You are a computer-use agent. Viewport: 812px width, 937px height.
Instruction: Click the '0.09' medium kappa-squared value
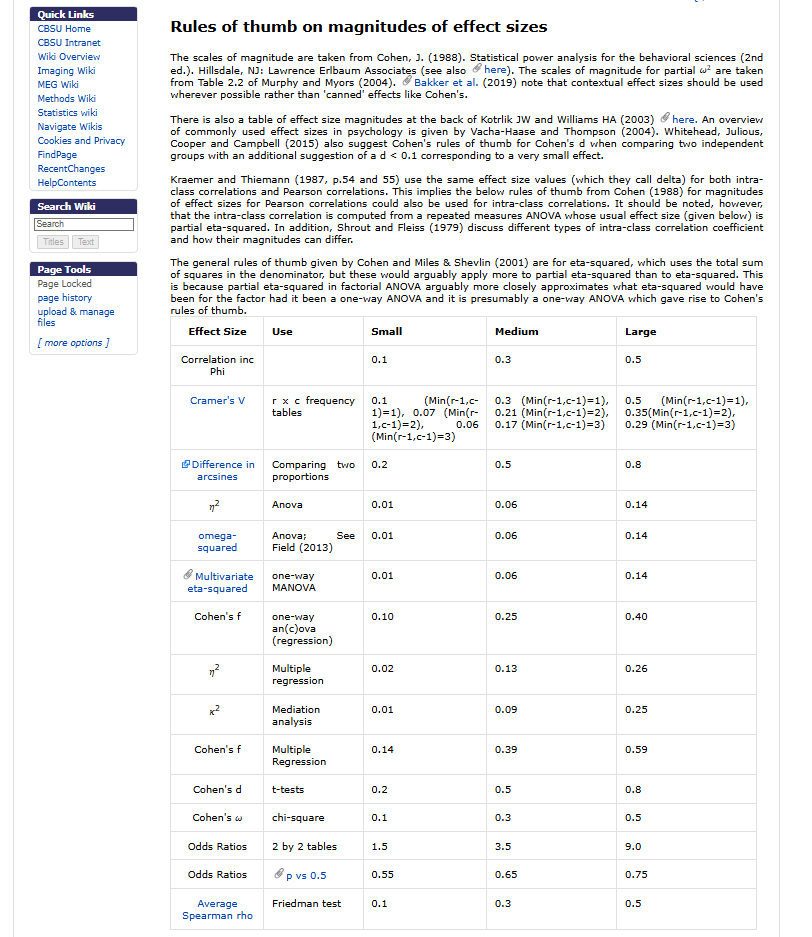pos(505,710)
